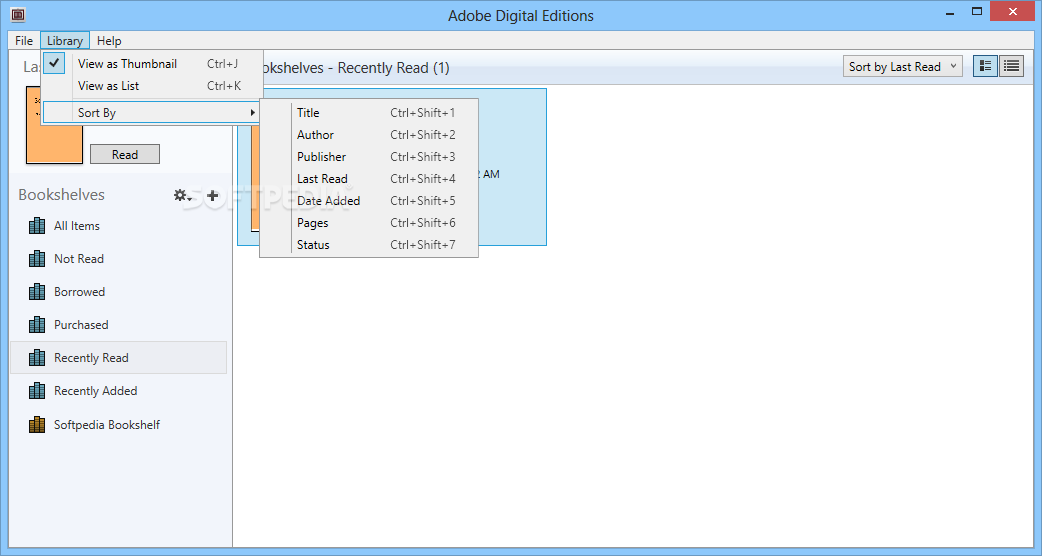
Task: Click the Bookshelves heading
Action: (61, 195)
